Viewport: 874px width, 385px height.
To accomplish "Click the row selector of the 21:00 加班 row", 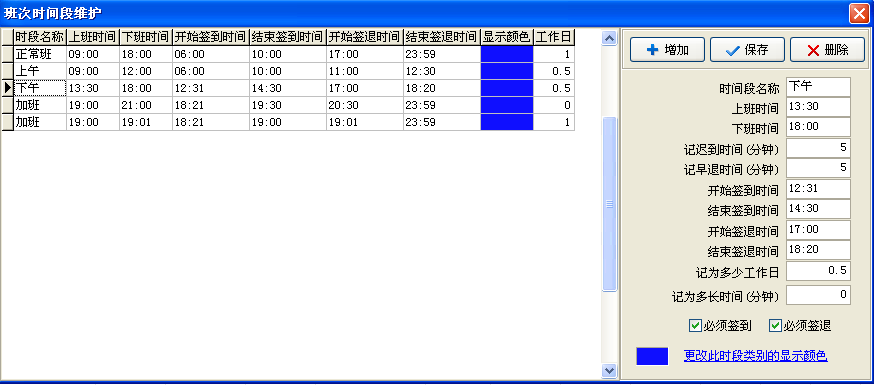I will [x=7, y=105].
